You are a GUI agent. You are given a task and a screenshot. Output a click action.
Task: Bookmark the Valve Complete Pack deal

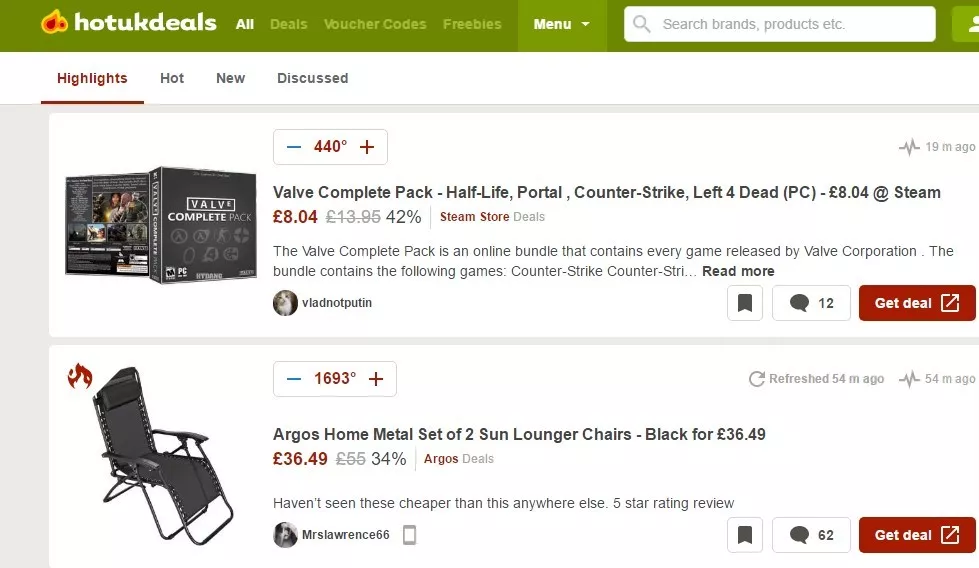(x=744, y=303)
